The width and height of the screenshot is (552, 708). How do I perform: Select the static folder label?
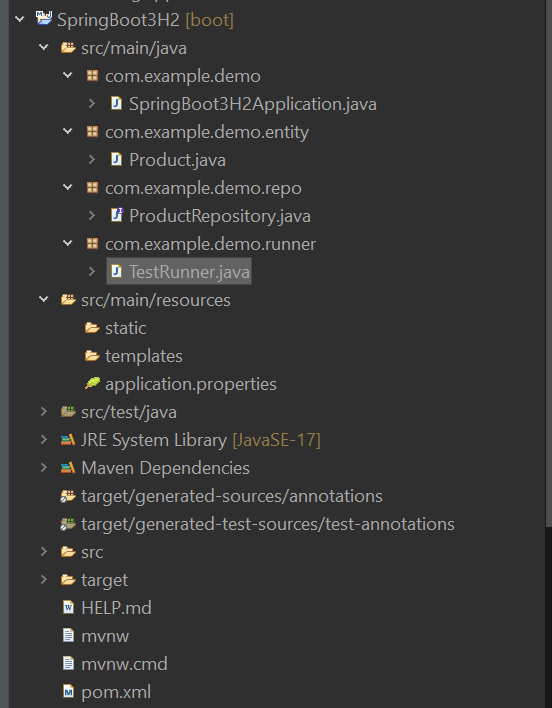[125, 328]
